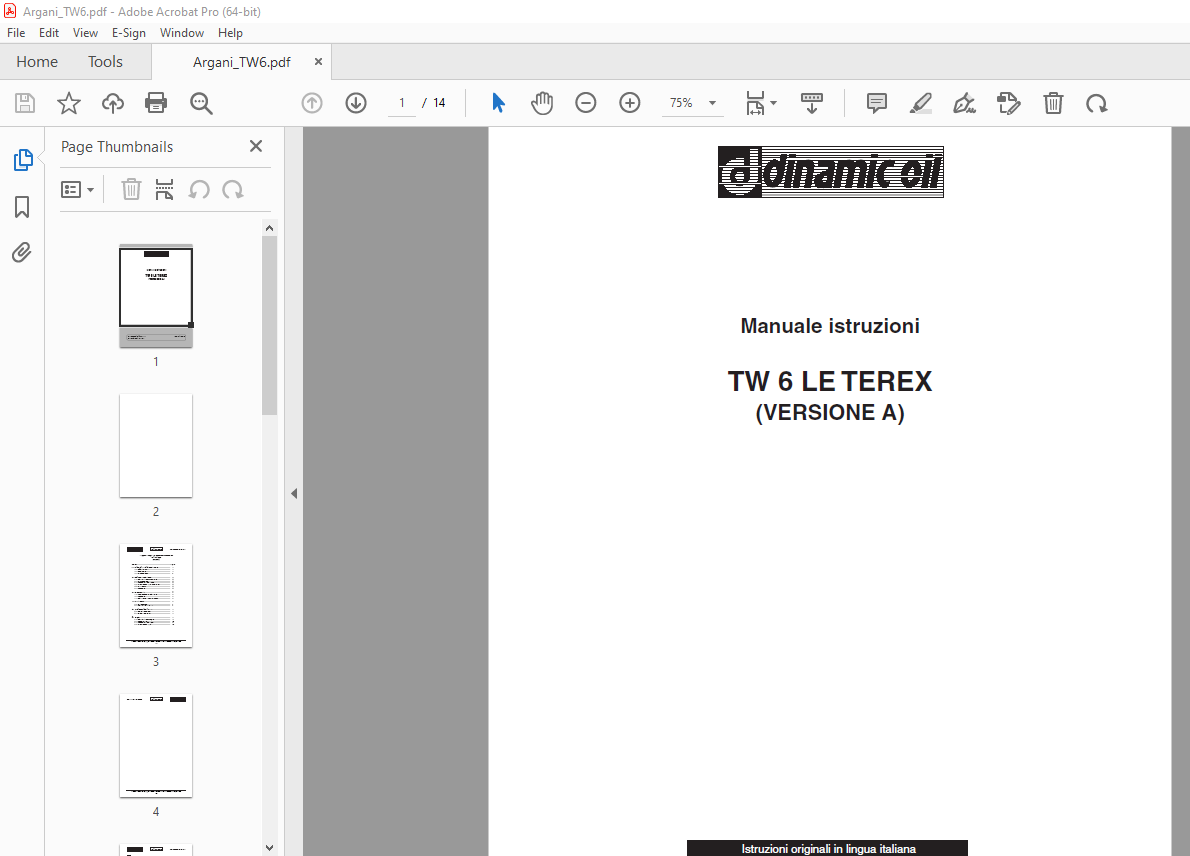This screenshot has height=856, width=1190.
Task: Click the dinamic oil logo
Action: 830,172
